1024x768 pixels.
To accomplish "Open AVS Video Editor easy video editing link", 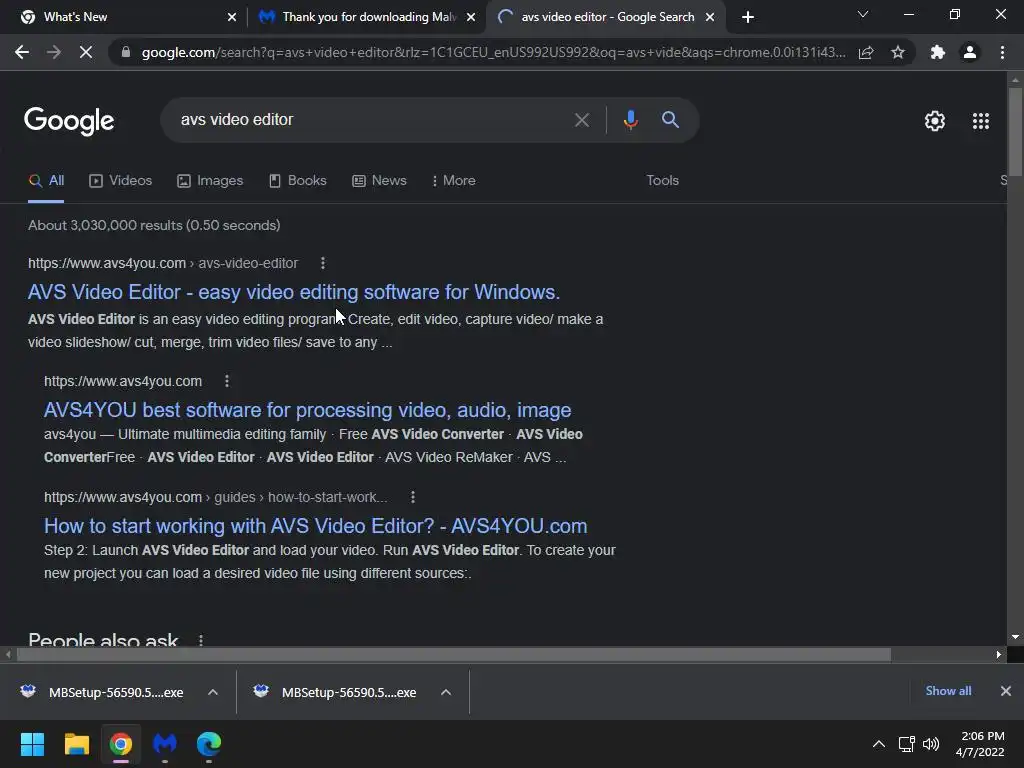I will coord(294,292).
